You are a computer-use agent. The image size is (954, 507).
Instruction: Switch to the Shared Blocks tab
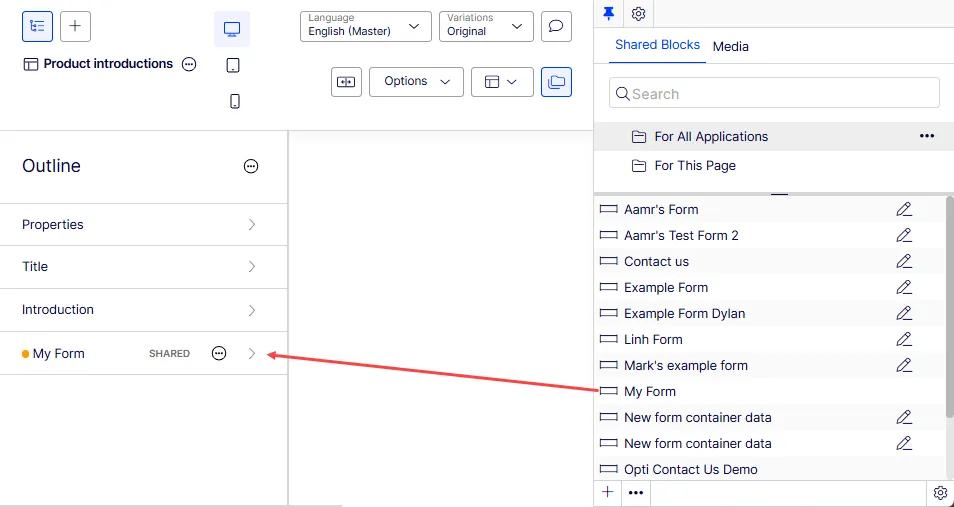point(657,45)
